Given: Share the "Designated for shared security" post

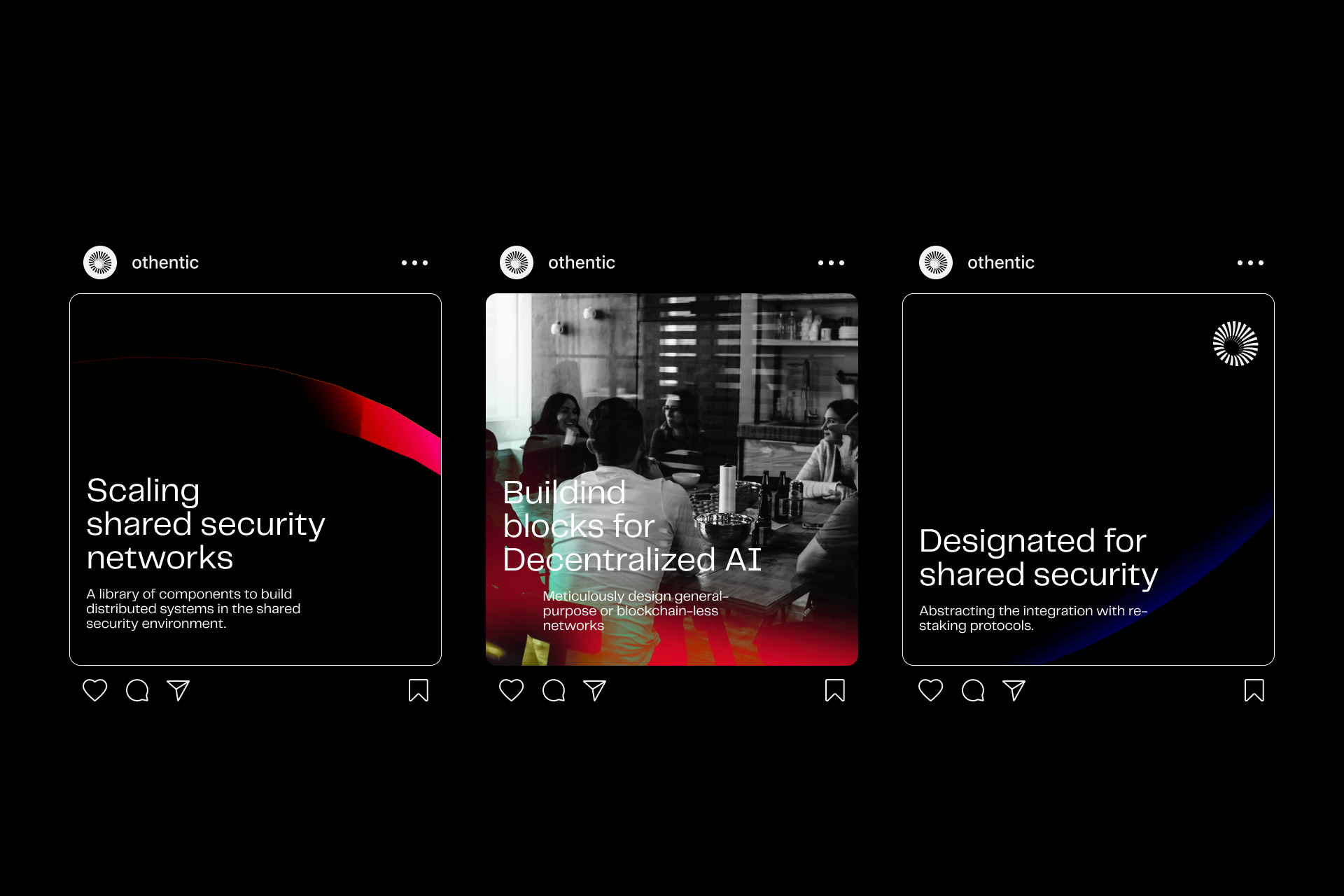Looking at the screenshot, I should 1014,690.
